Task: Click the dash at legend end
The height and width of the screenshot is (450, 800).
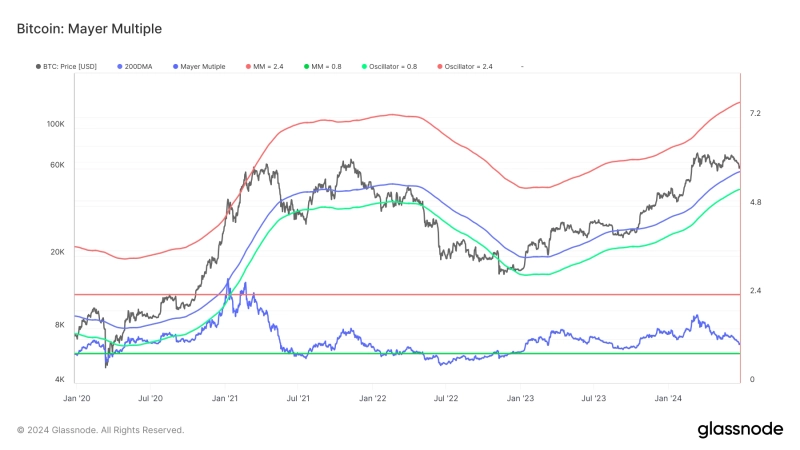Action: tap(522, 66)
